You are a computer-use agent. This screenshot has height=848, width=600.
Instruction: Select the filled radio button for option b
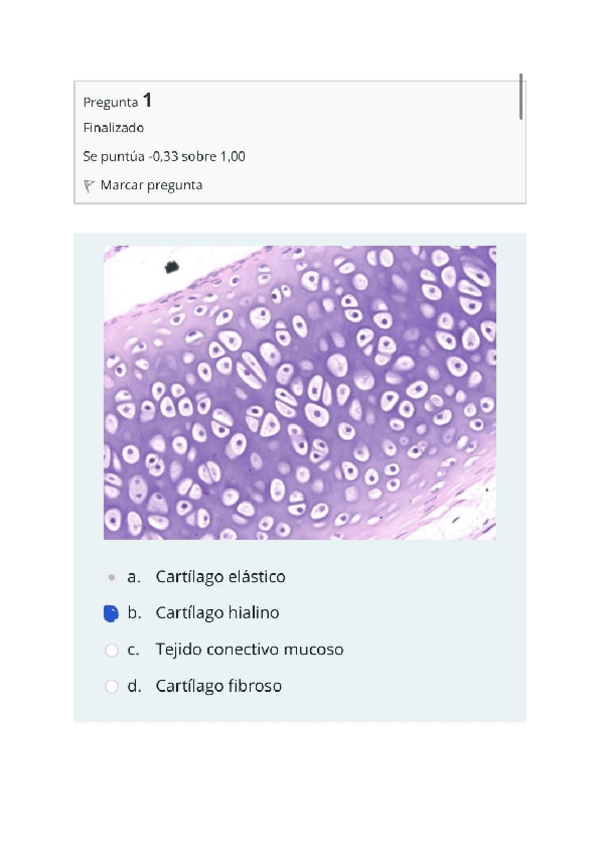111,613
